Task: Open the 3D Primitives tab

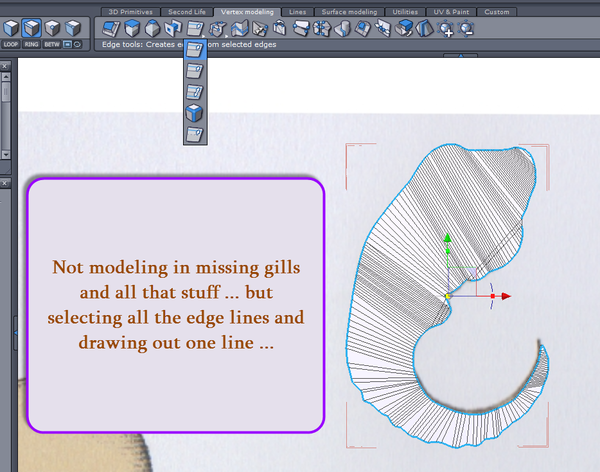Action: tap(129, 12)
